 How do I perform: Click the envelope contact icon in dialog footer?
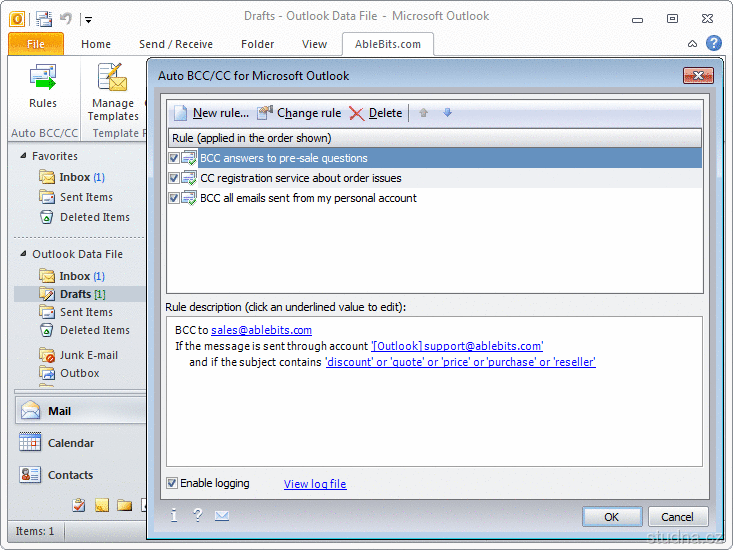(222, 515)
